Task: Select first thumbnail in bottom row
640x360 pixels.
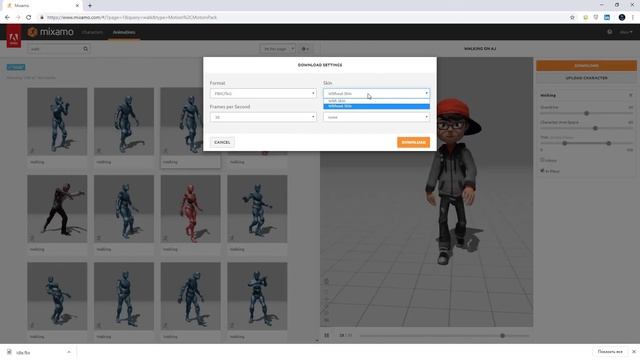Action: coord(57,296)
